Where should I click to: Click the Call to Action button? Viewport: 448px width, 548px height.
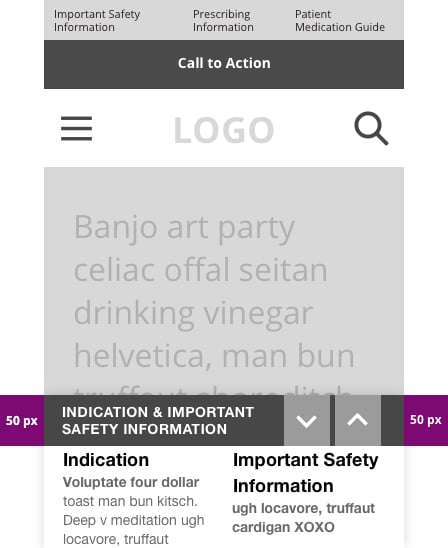click(224, 64)
